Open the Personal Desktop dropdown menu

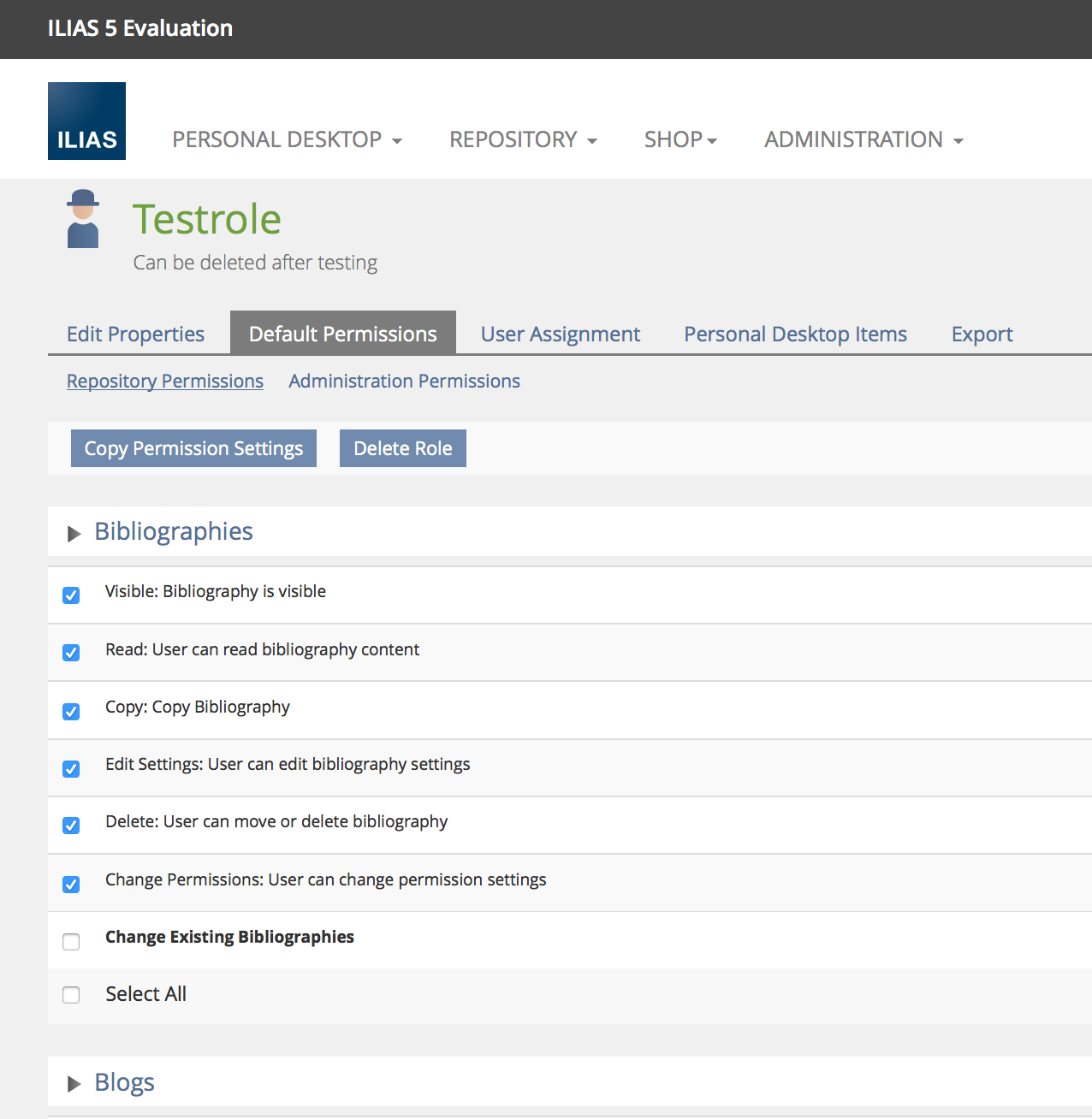pos(287,139)
